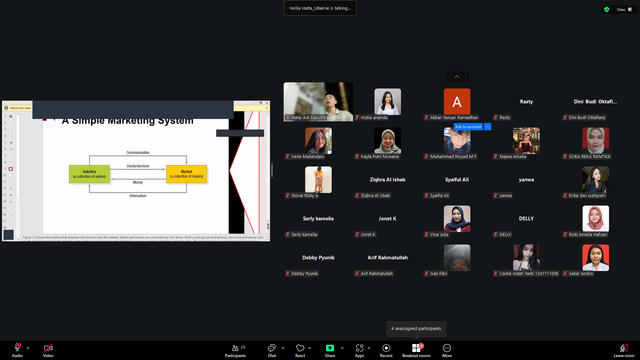The height and width of the screenshot is (360, 640).
Task: Open the View layout menu
Action: (624, 9)
